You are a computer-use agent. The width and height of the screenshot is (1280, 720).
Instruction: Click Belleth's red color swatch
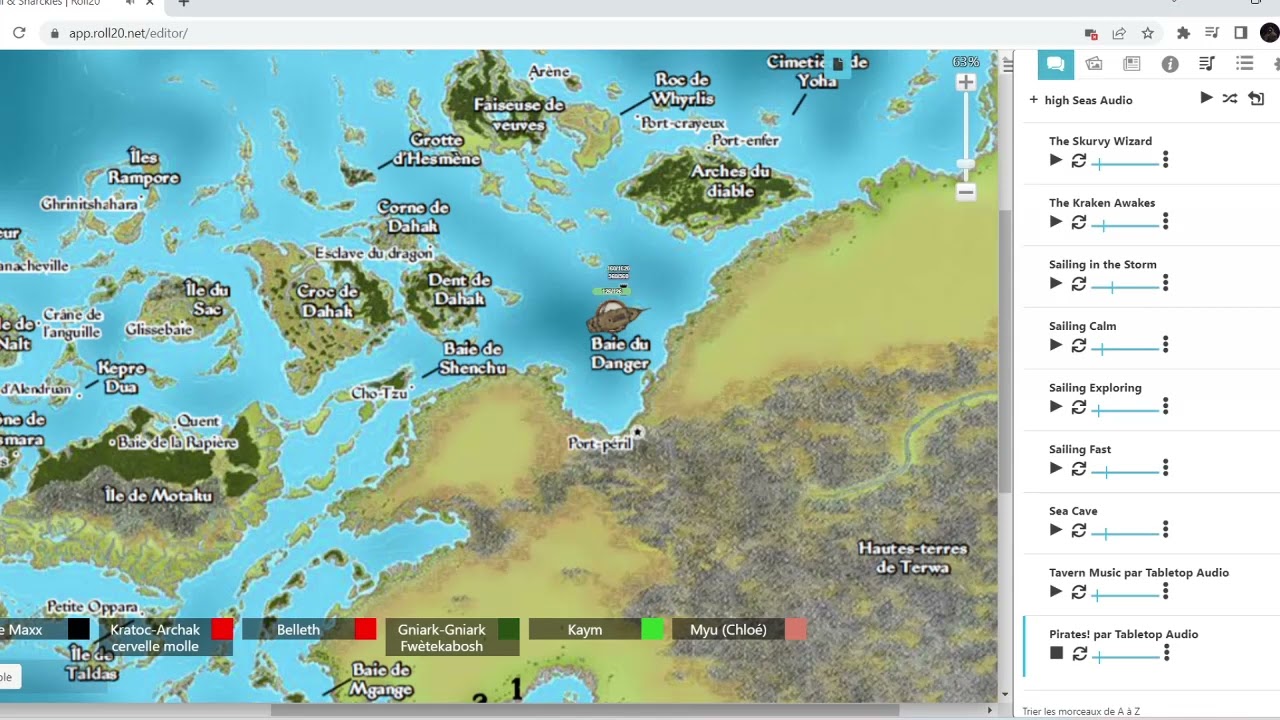(366, 629)
